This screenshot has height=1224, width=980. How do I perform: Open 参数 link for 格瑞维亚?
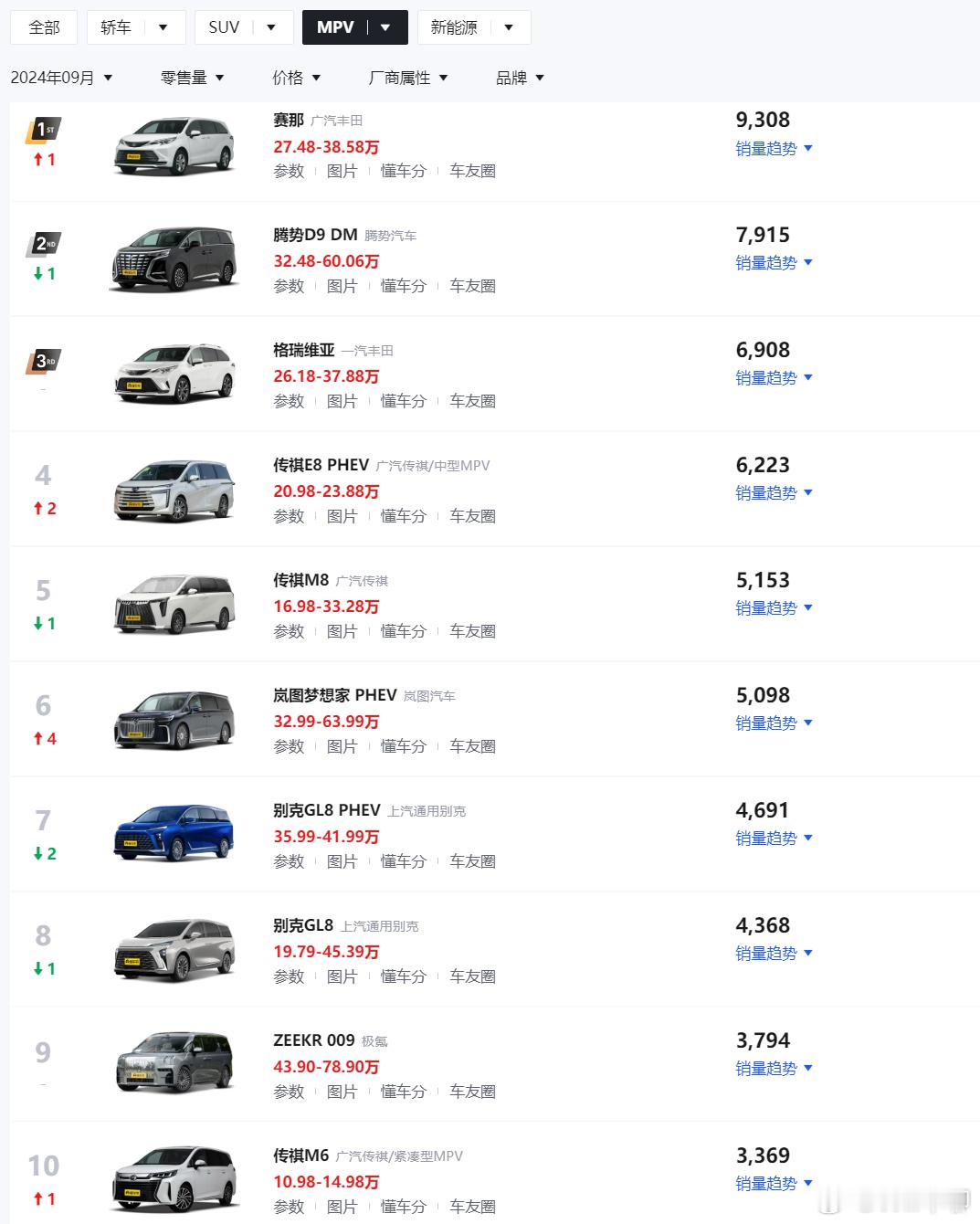tap(289, 401)
